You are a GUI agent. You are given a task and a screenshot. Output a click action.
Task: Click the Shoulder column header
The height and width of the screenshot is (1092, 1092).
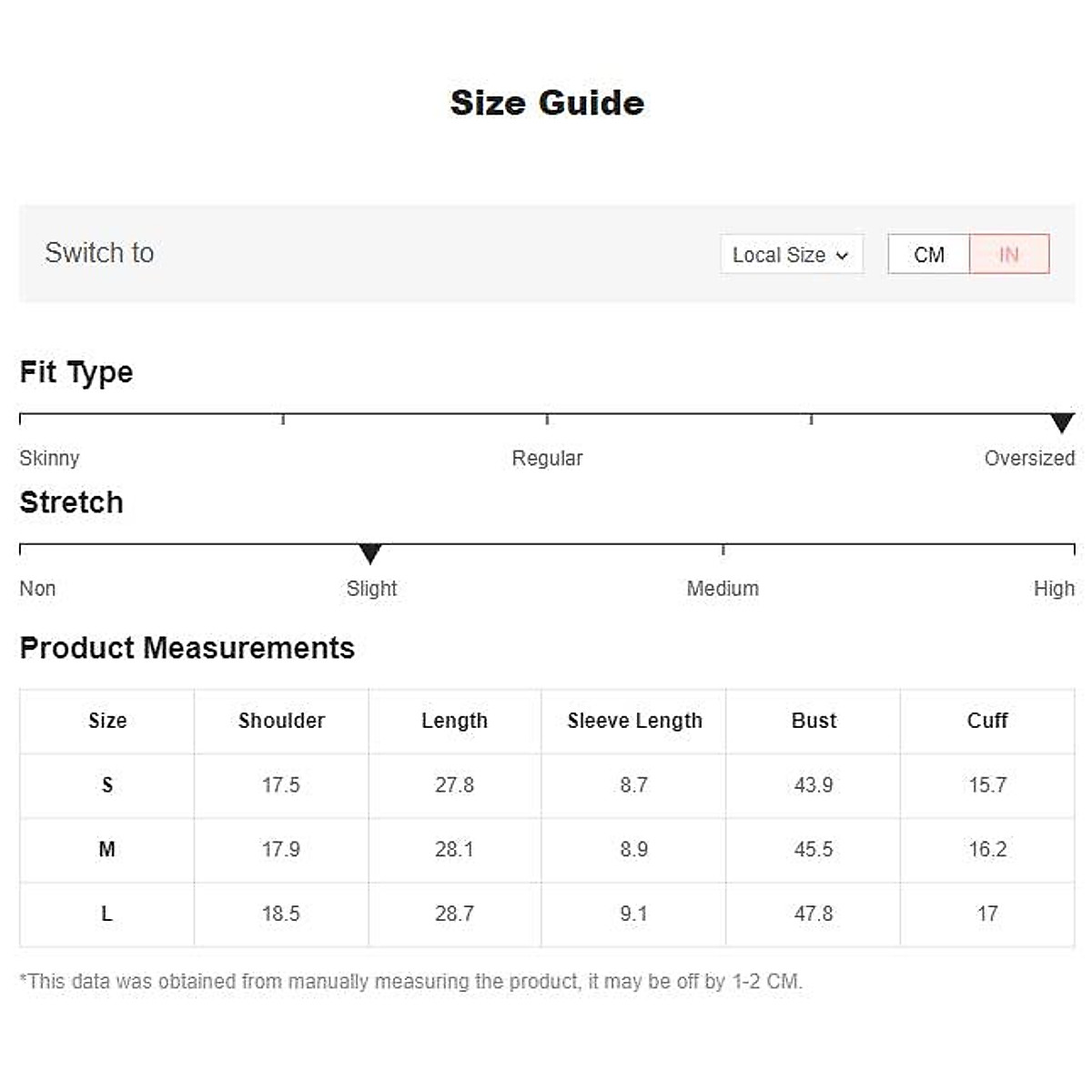[x=281, y=721]
